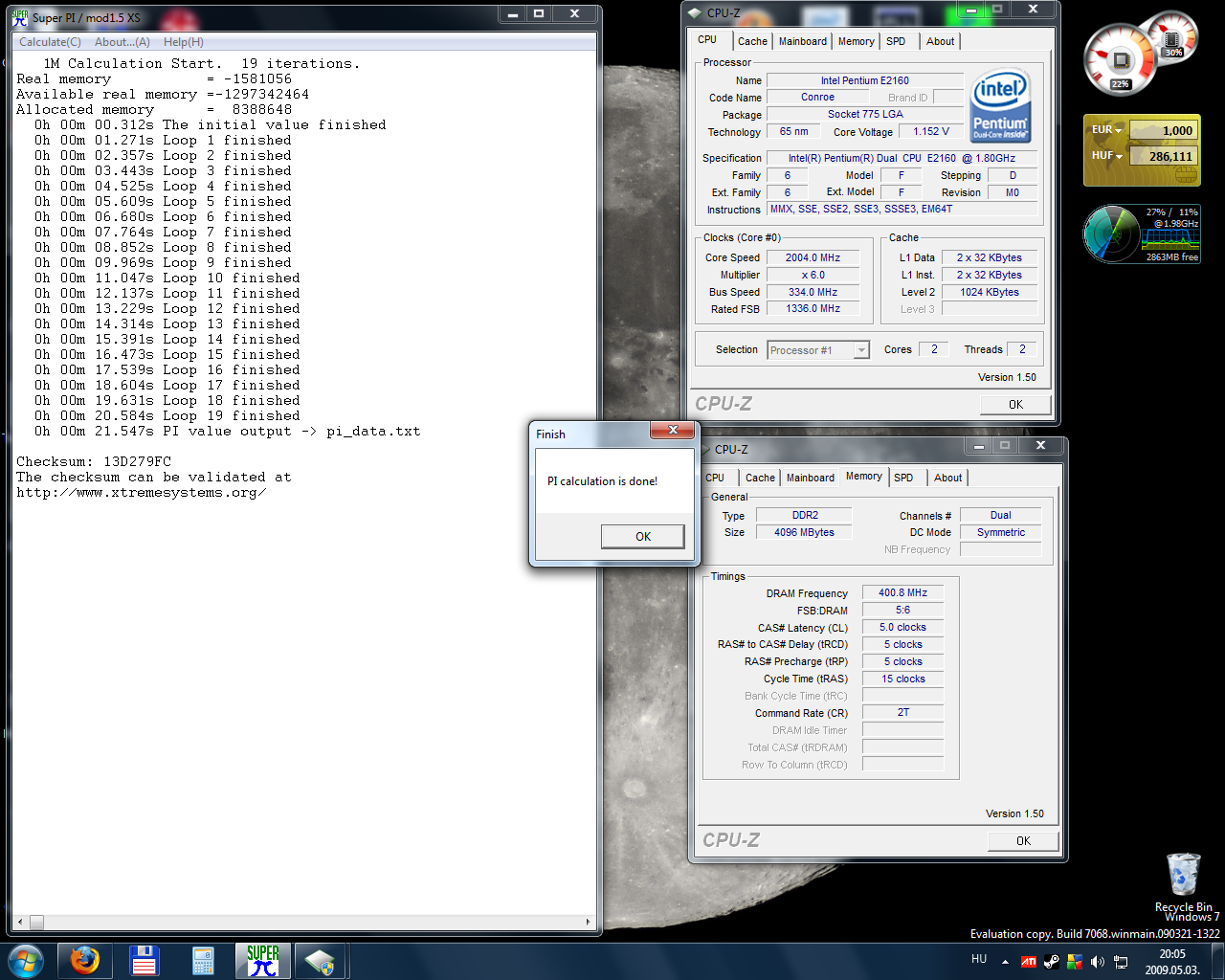Open the HUF currency dropdown
This screenshot has height=980, width=1225.
click(1107, 155)
